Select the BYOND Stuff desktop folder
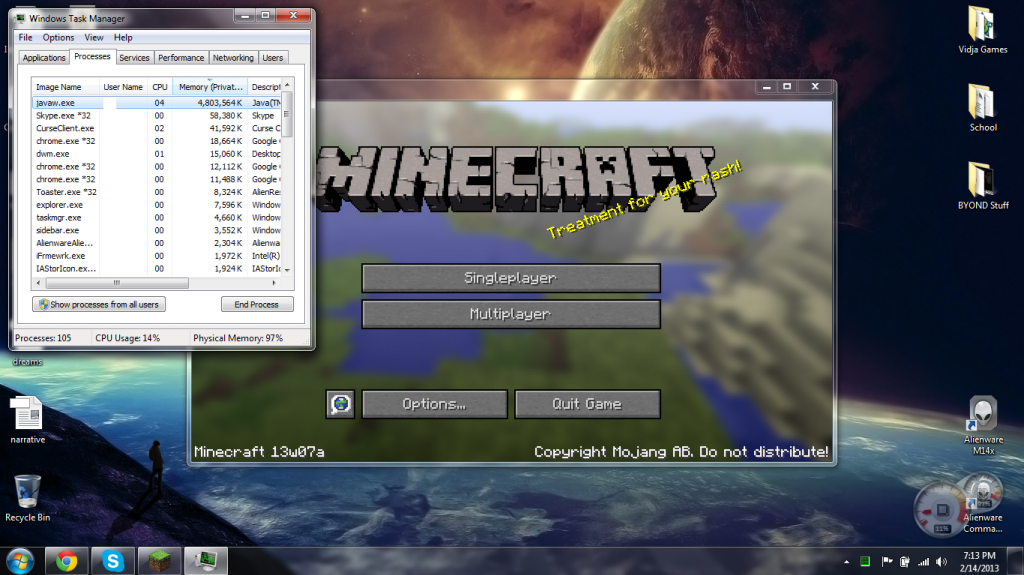Viewport: 1024px width, 575px height. click(x=982, y=186)
